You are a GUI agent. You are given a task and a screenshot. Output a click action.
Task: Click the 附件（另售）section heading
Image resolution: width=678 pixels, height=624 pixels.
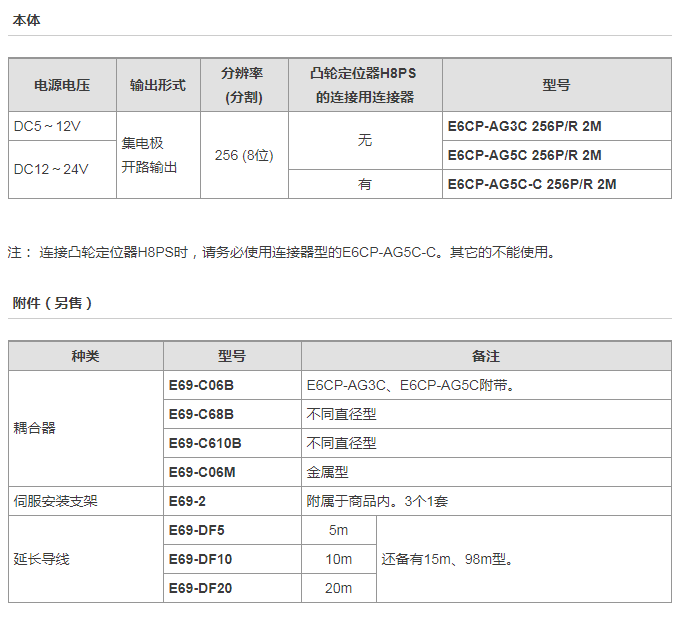52,303
